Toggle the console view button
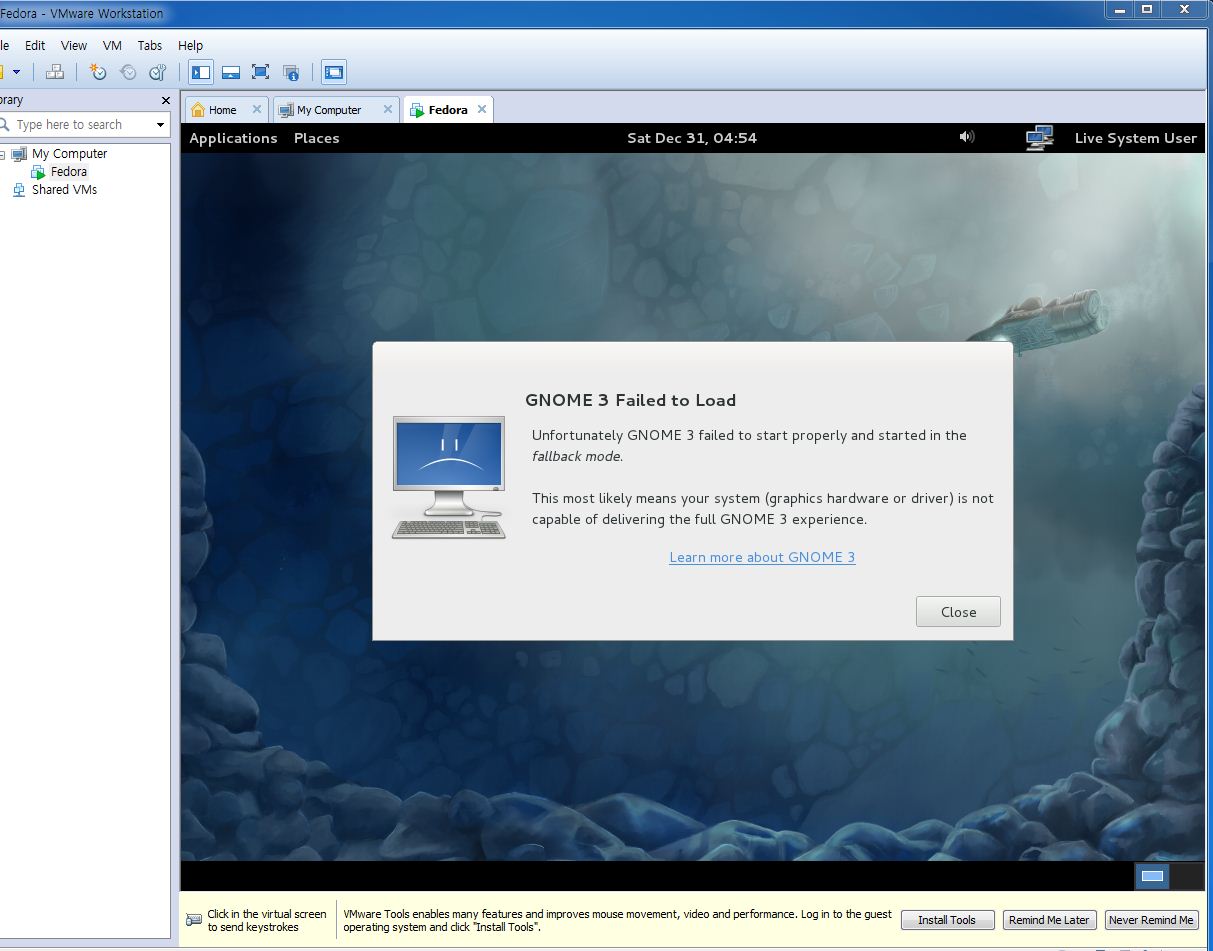The width and height of the screenshot is (1213, 951). click(x=334, y=72)
